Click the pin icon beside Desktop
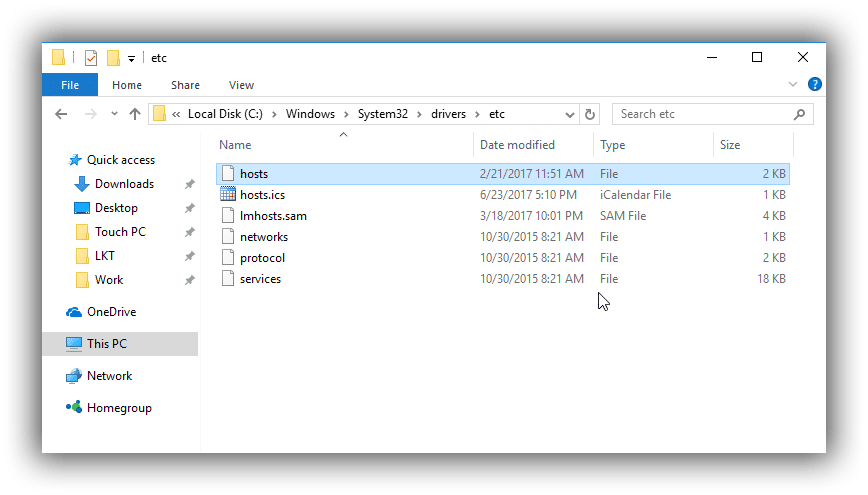Viewport: 868px width, 495px height. point(189,208)
